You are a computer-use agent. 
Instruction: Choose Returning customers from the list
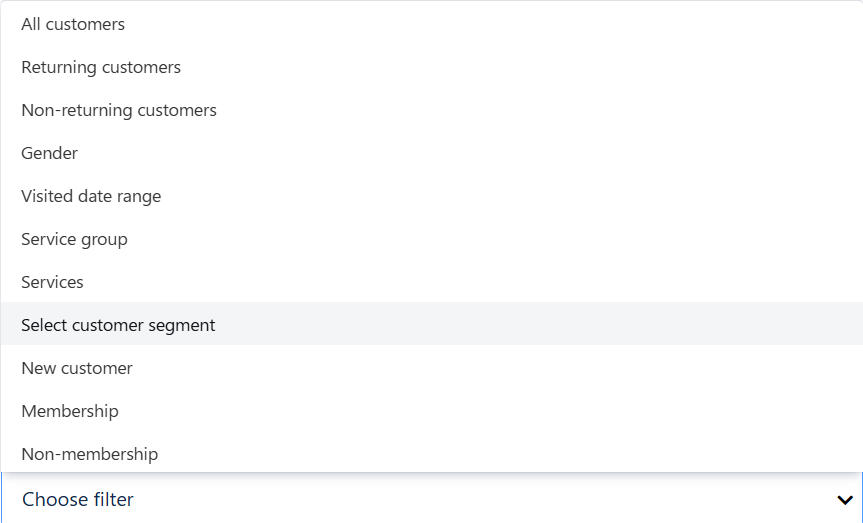(101, 67)
